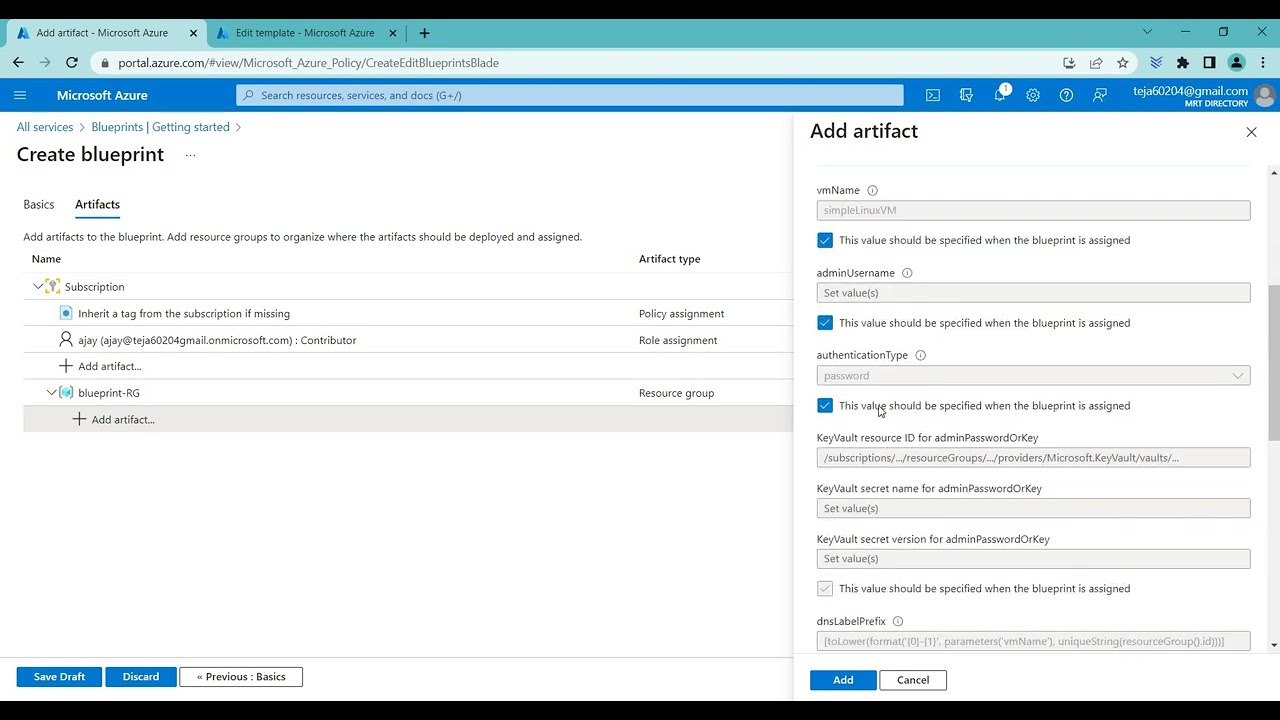Image resolution: width=1280 pixels, height=720 pixels.
Task: Click Save Draft
Action: [x=59, y=677]
